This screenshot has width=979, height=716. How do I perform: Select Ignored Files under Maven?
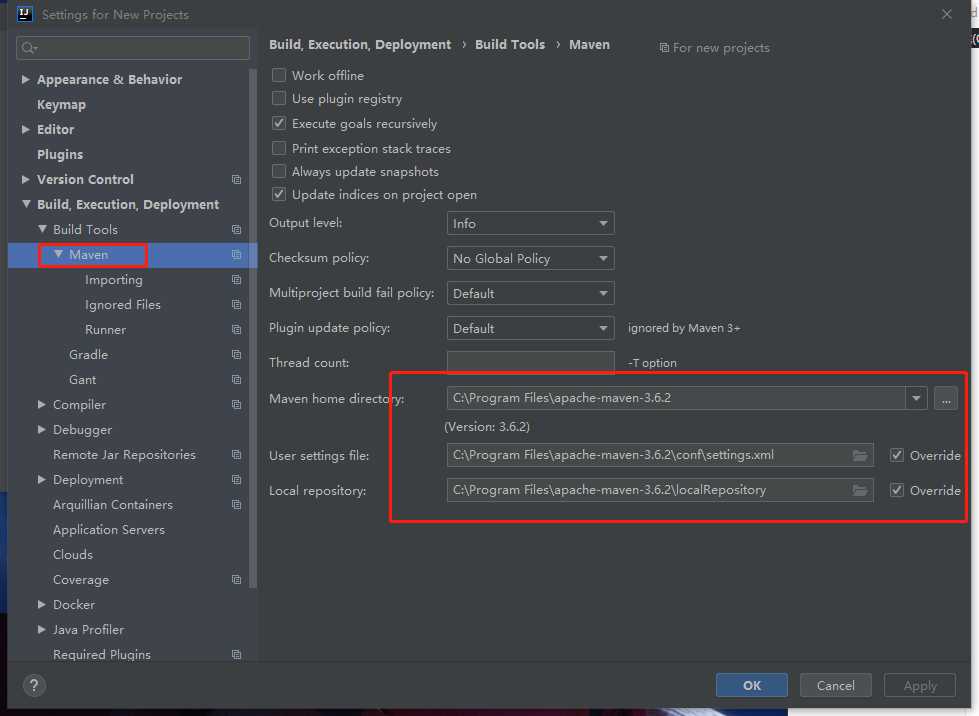[123, 305]
